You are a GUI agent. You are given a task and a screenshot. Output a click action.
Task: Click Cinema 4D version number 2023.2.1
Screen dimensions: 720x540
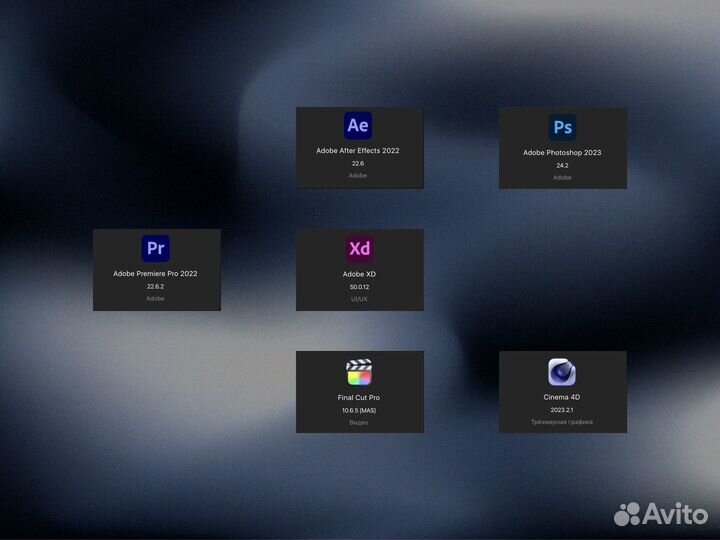click(562, 410)
